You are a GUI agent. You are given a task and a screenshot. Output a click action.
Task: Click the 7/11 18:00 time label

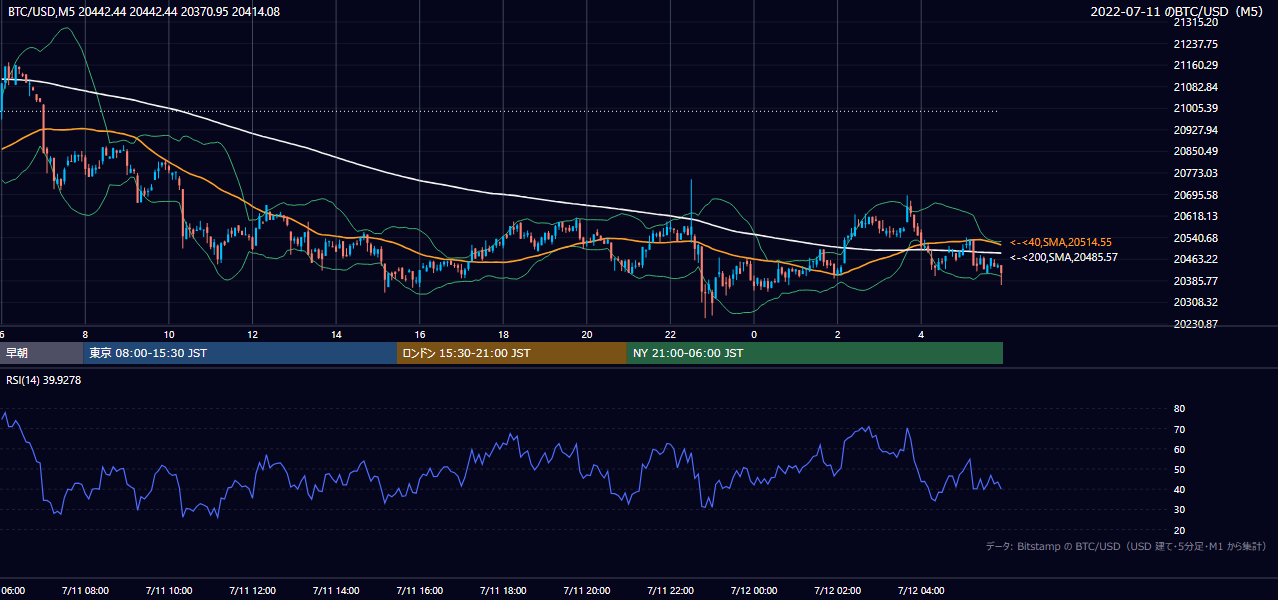[x=503, y=591]
